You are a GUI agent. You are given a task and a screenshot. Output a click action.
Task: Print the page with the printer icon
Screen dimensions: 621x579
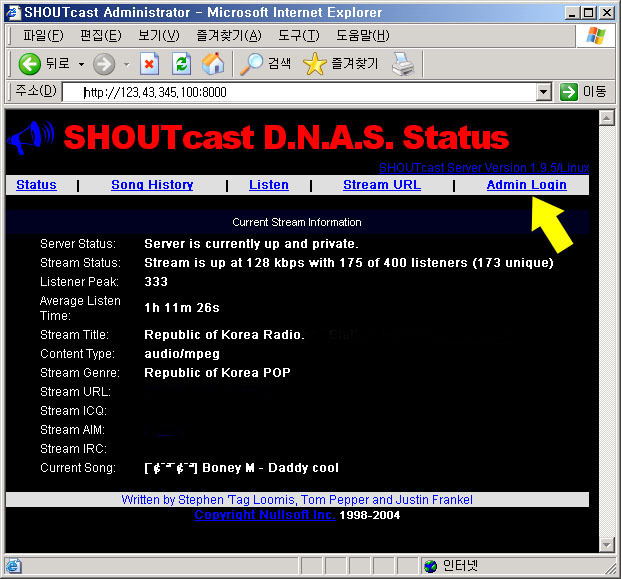[x=403, y=64]
